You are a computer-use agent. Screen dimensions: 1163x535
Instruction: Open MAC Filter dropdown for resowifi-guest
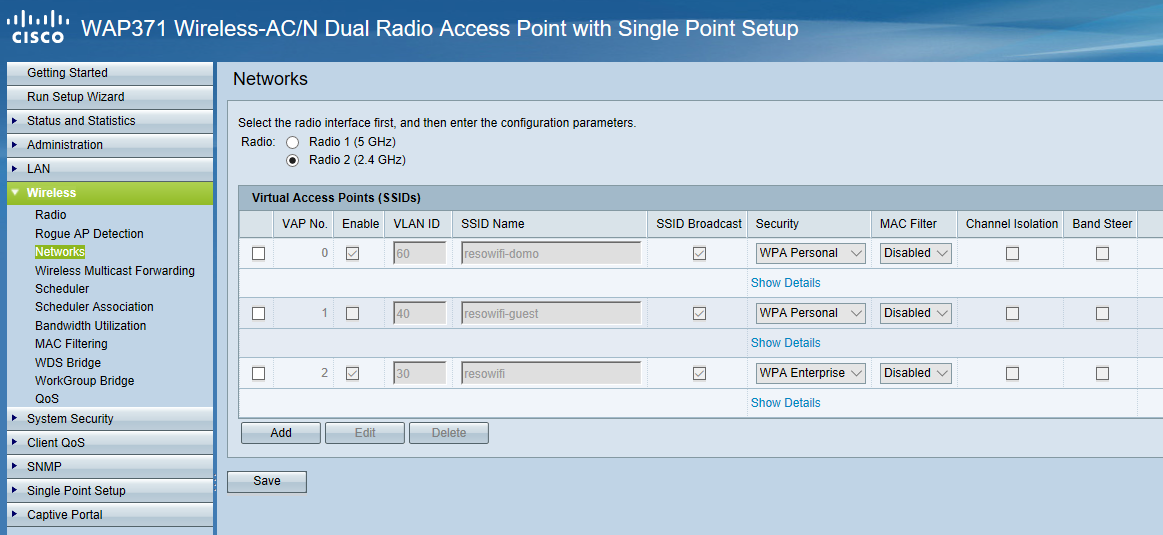(x=916, y=313)
